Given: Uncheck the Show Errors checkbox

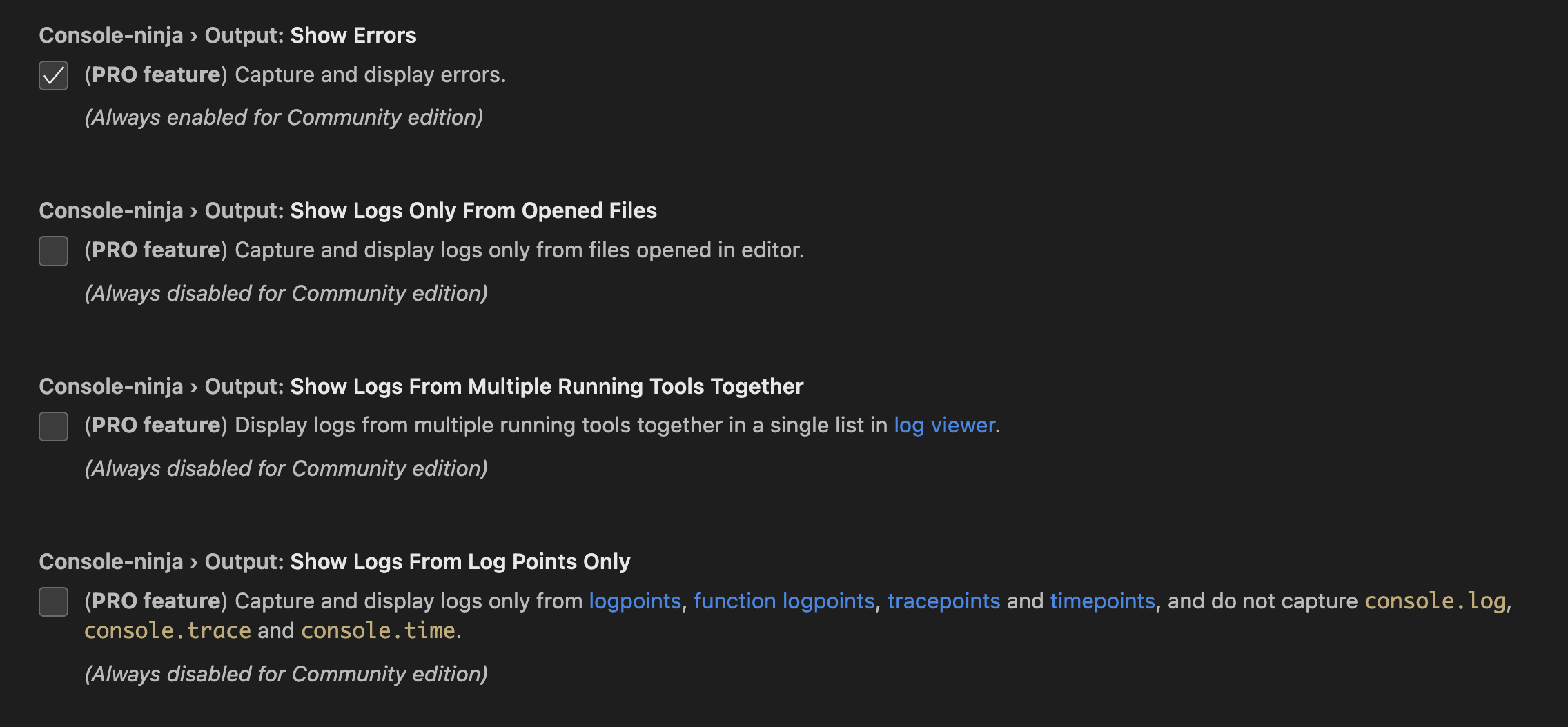Looking at the screenshot, I should point(53,74).
